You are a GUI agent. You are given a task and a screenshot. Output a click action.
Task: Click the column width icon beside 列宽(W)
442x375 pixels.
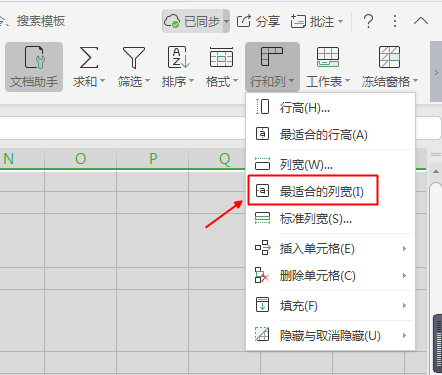coord(263,164)
